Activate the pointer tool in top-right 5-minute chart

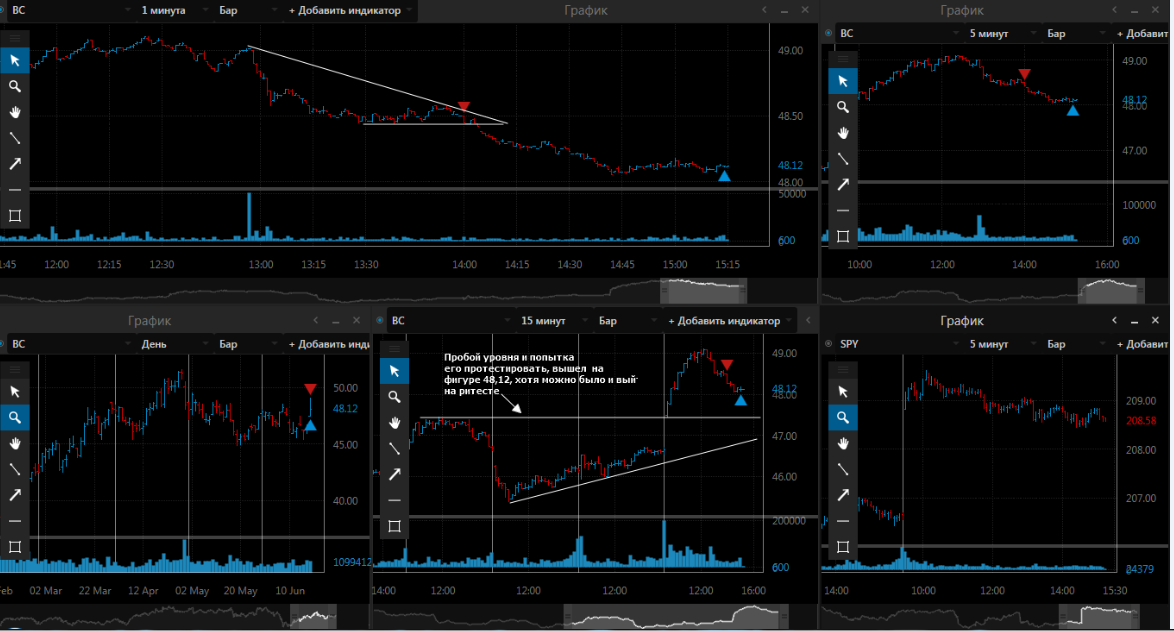pyautogui.click(x=842, y=81)
